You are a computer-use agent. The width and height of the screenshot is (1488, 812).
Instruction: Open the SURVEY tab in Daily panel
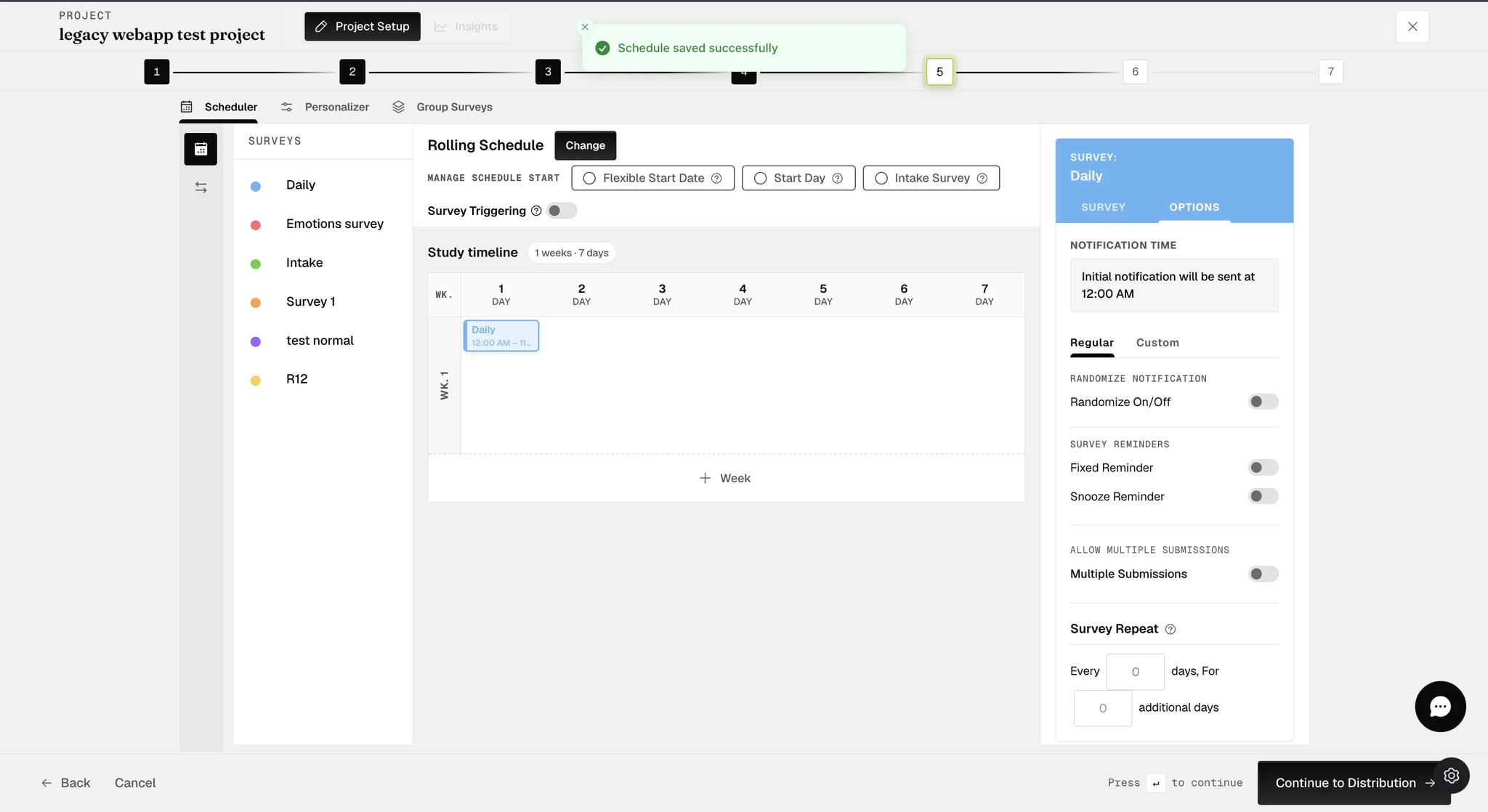(x=1103, y=207)
